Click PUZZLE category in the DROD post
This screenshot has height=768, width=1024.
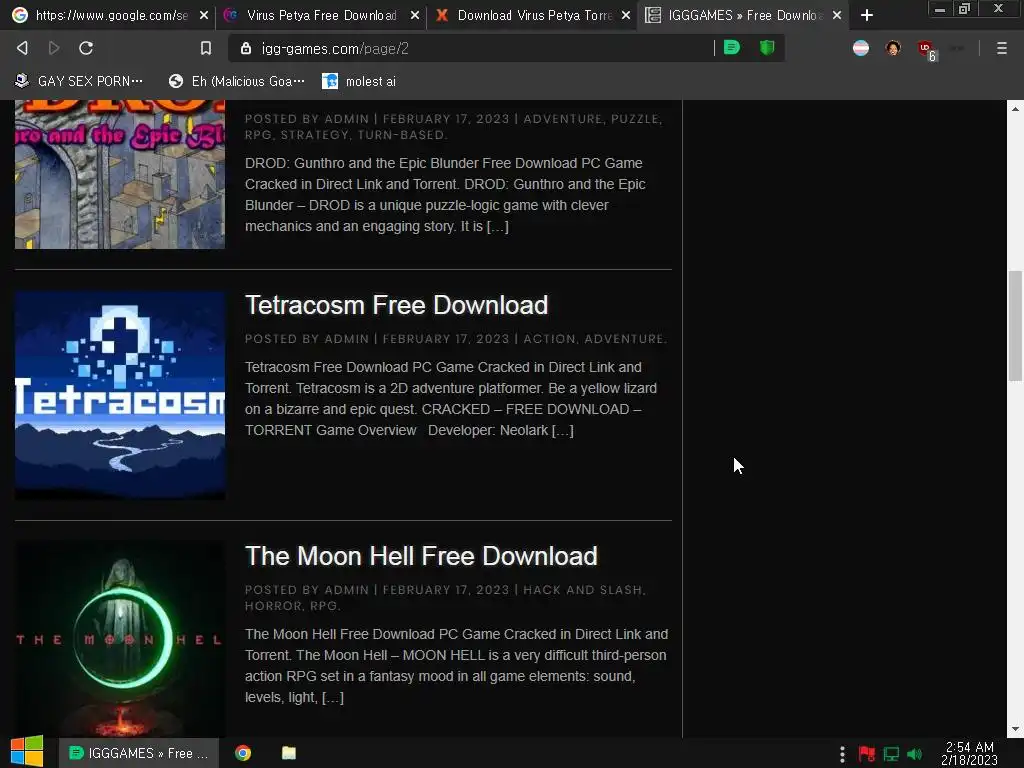pos(635,119)
